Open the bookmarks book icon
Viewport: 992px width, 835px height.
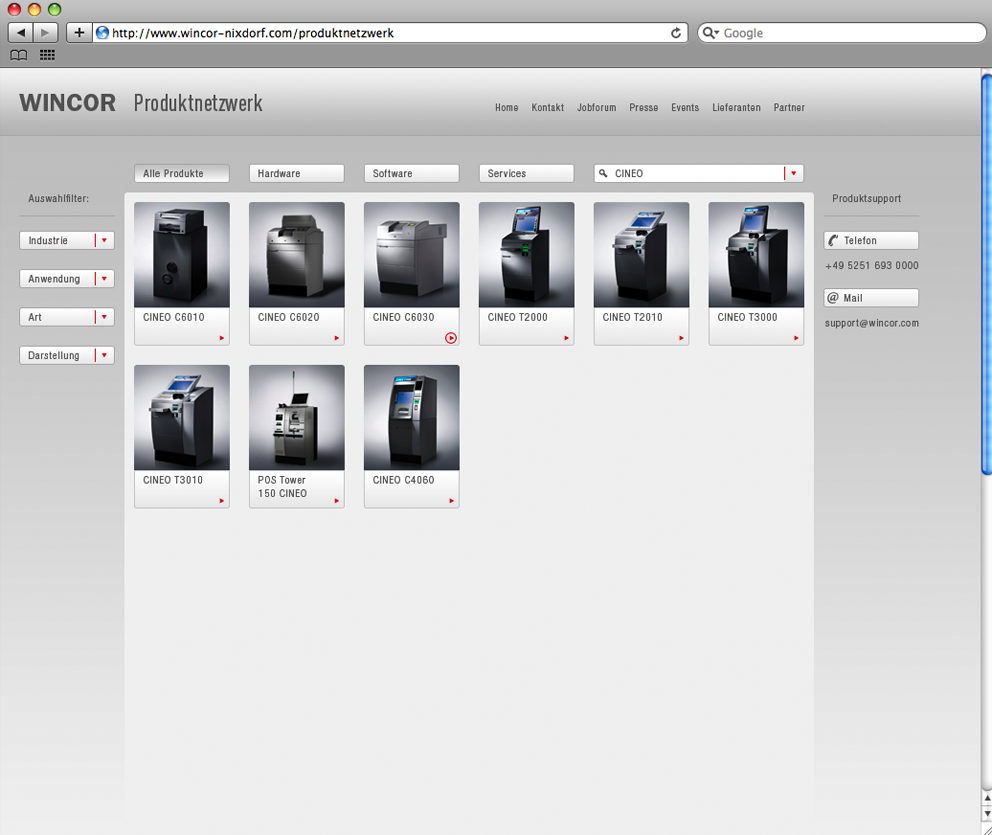(x=18, y=55)
